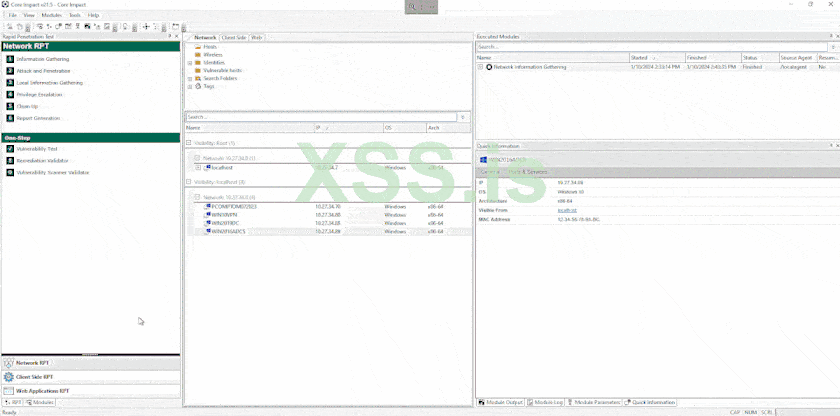Sort executed modules by the Finished column

[x=714, y=58]
